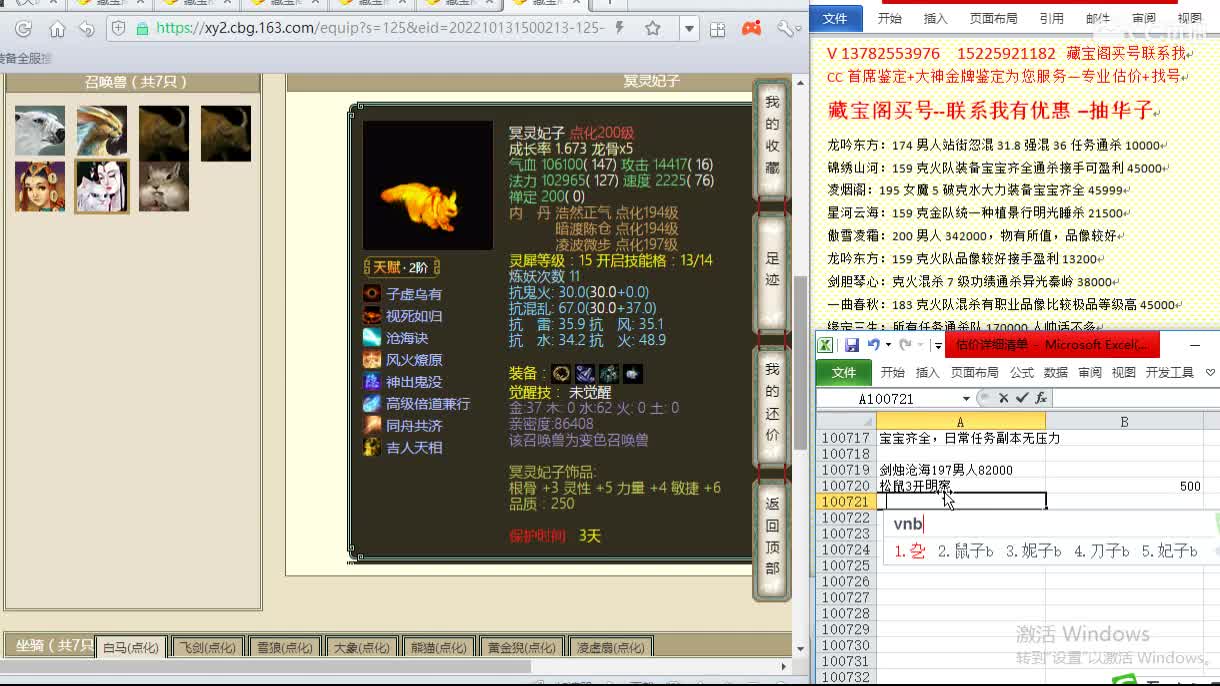Open Excel 文件 tab
This screenshot has height=686, width=1220.
(844, 372)
